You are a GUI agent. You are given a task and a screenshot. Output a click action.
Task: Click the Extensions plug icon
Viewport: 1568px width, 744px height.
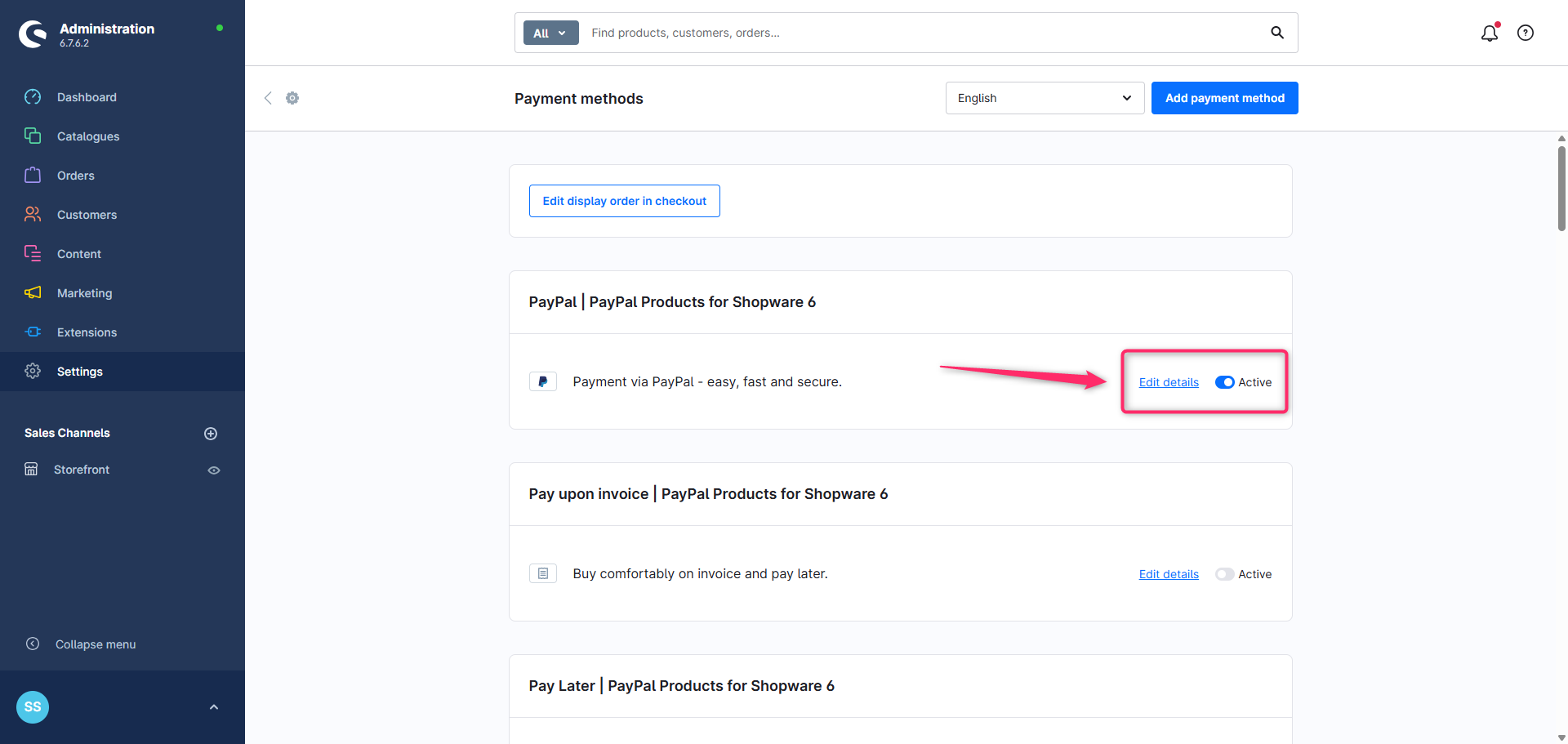pos(33,332)
